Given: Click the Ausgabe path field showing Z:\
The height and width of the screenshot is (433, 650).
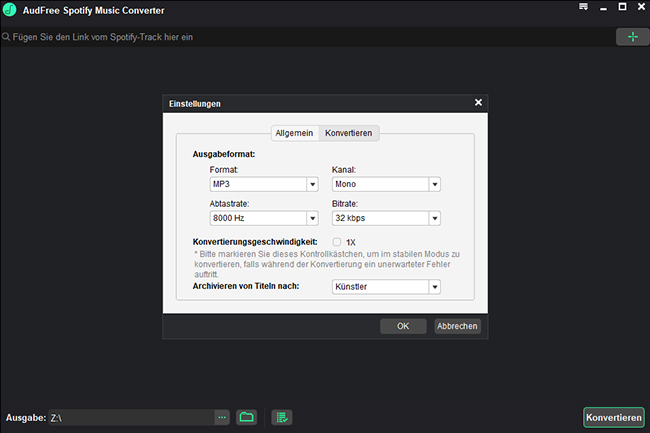Looking at the screenshot, I should click(132, 418).
